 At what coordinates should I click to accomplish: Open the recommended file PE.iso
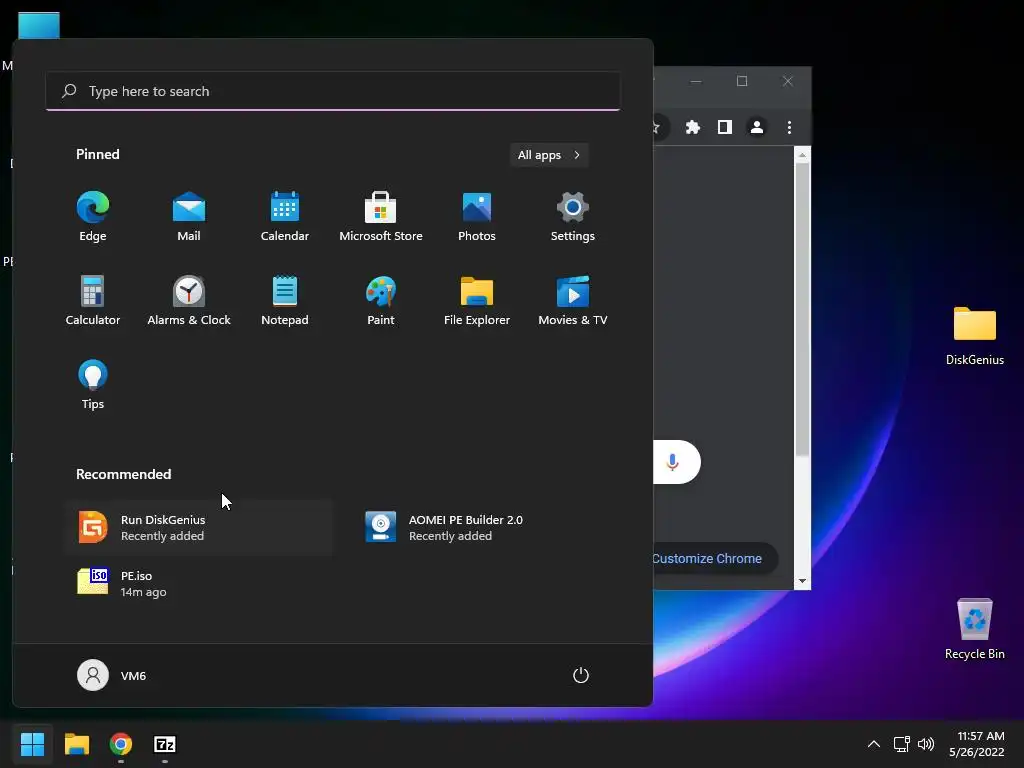pos(199,583)
